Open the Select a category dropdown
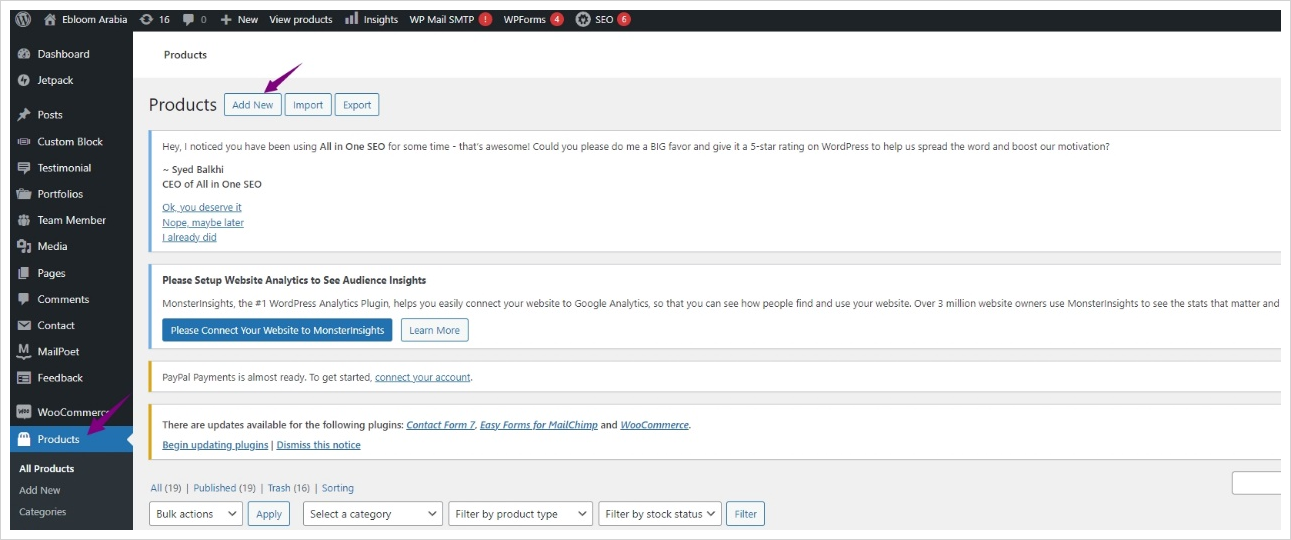This screenshot has width=1291, height=540. coord(373,514)
